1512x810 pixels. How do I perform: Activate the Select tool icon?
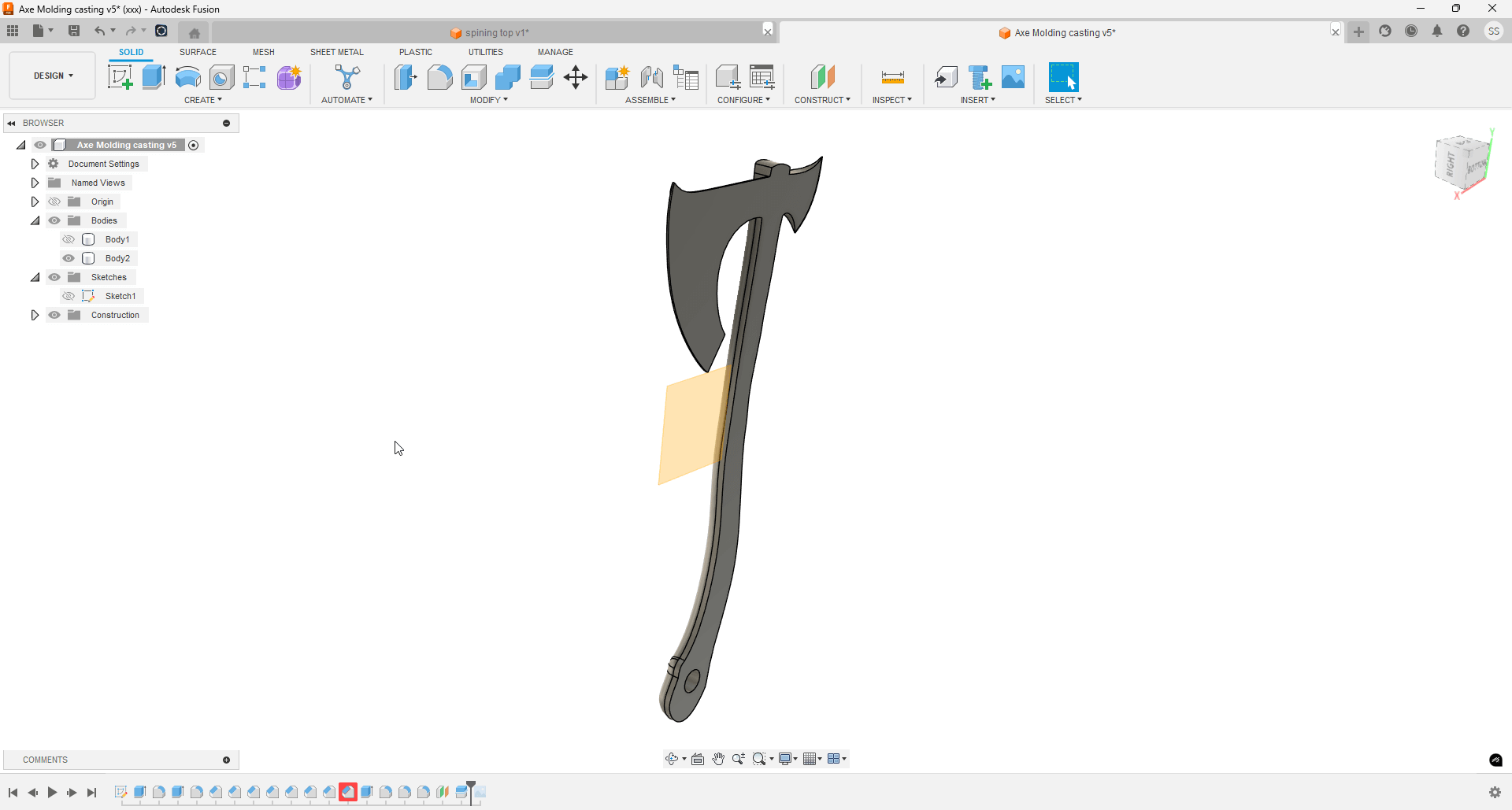[x=1063, y=77]
